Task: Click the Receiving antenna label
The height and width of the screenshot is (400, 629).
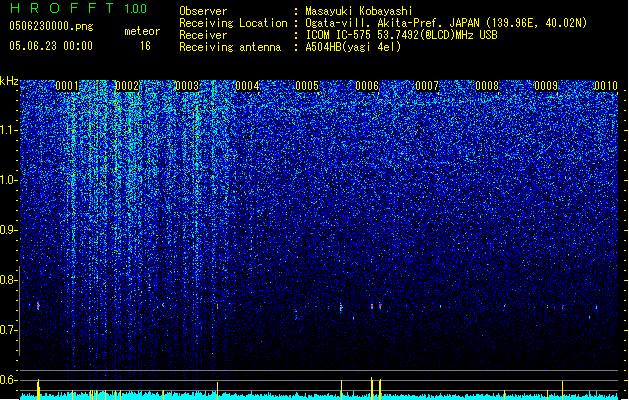Action: (230, 47)
